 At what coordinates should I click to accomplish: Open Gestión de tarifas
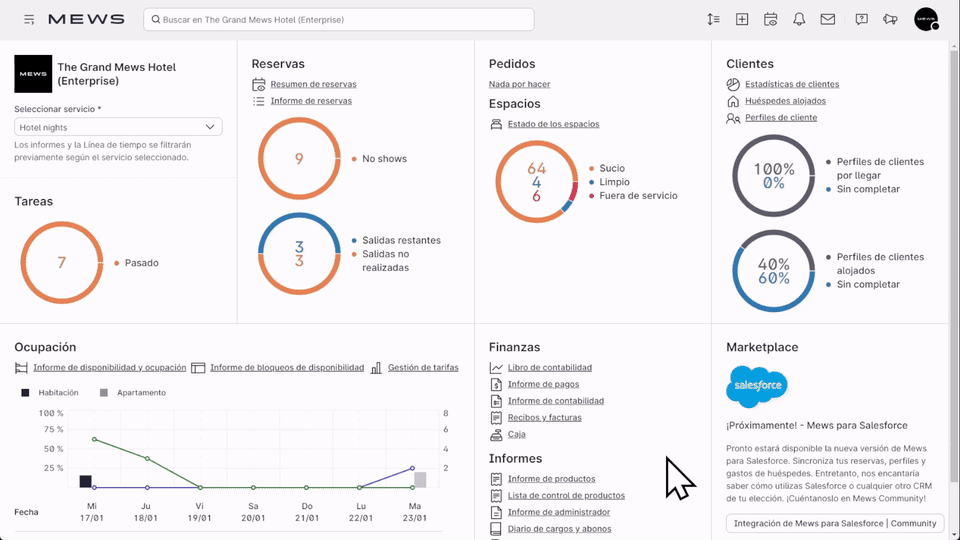coord(422,368)
